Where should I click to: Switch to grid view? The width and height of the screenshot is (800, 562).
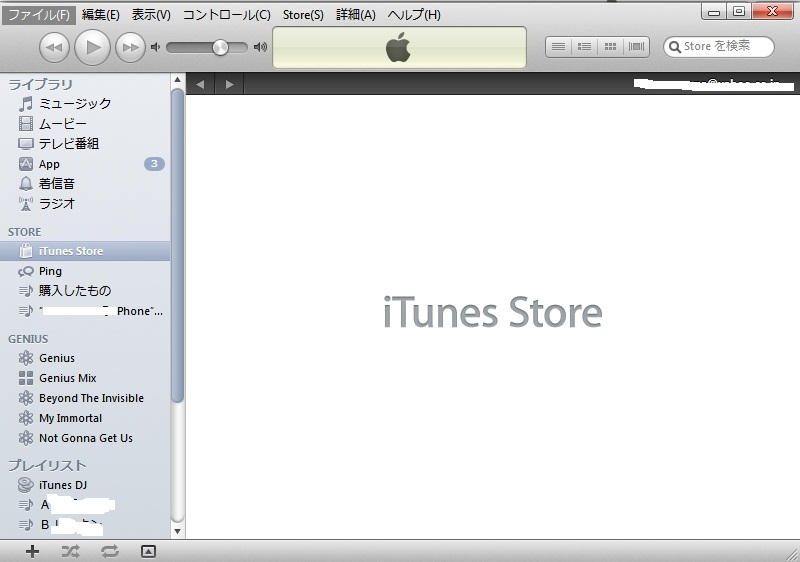[610, 47]
